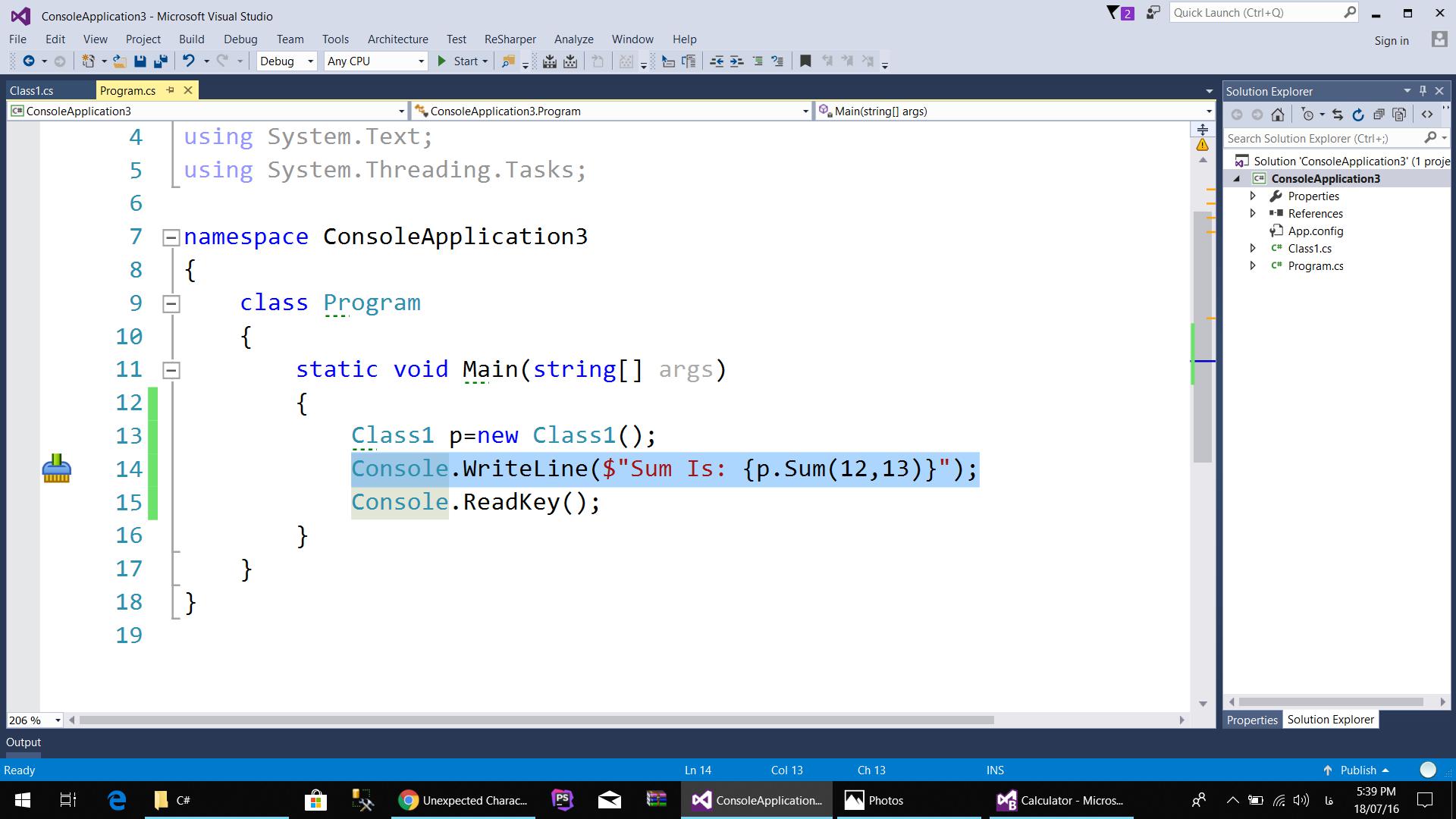Open notifications flag in title bar
1456x819 pixels.
click(1120, 13)
